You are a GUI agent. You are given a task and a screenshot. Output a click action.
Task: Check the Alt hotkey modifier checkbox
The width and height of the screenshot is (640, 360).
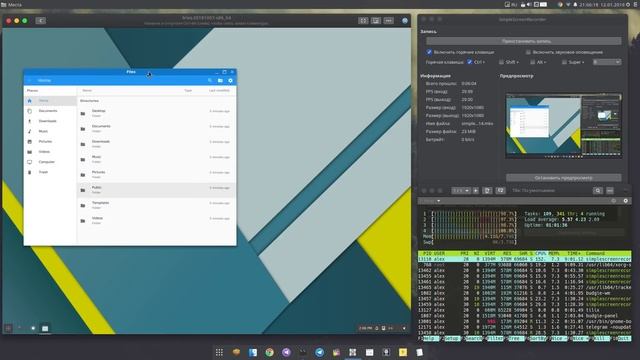coord(532,62)
